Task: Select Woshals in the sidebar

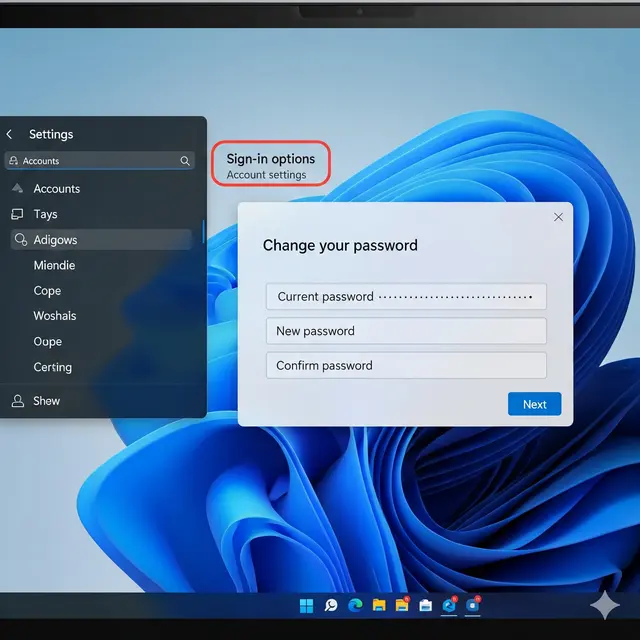Action: 55,316
